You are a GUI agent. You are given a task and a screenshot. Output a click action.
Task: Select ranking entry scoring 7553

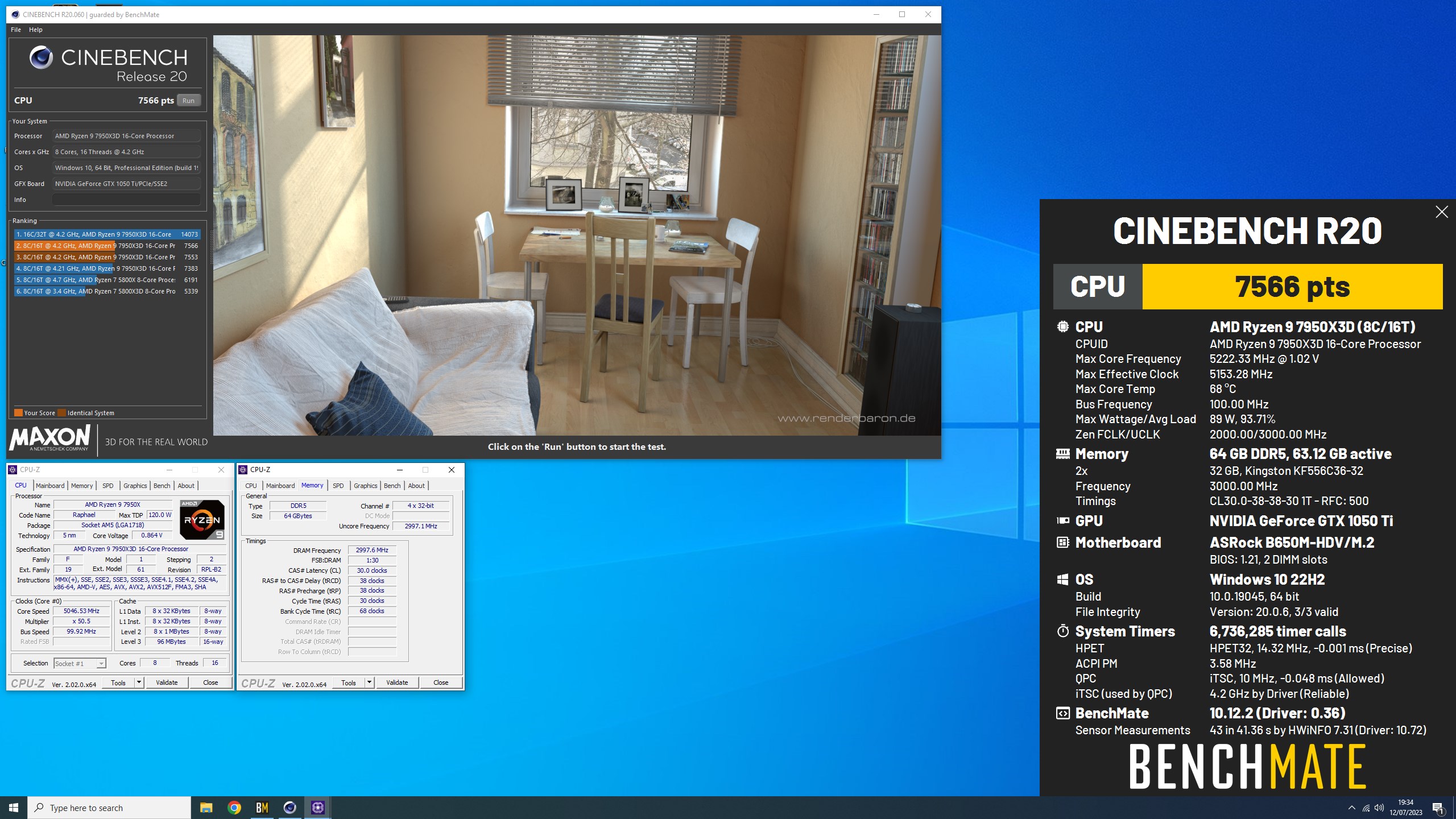(107, 257)
